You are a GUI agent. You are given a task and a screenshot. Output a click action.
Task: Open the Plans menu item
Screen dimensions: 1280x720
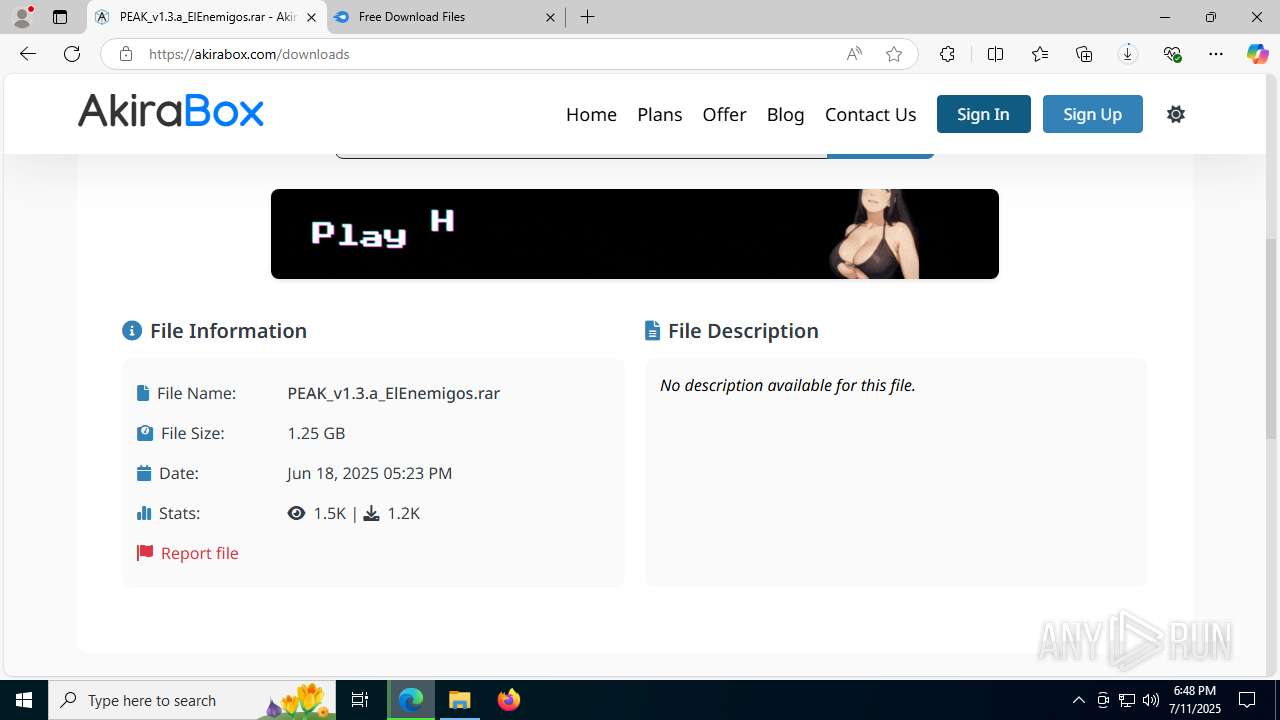660,114
